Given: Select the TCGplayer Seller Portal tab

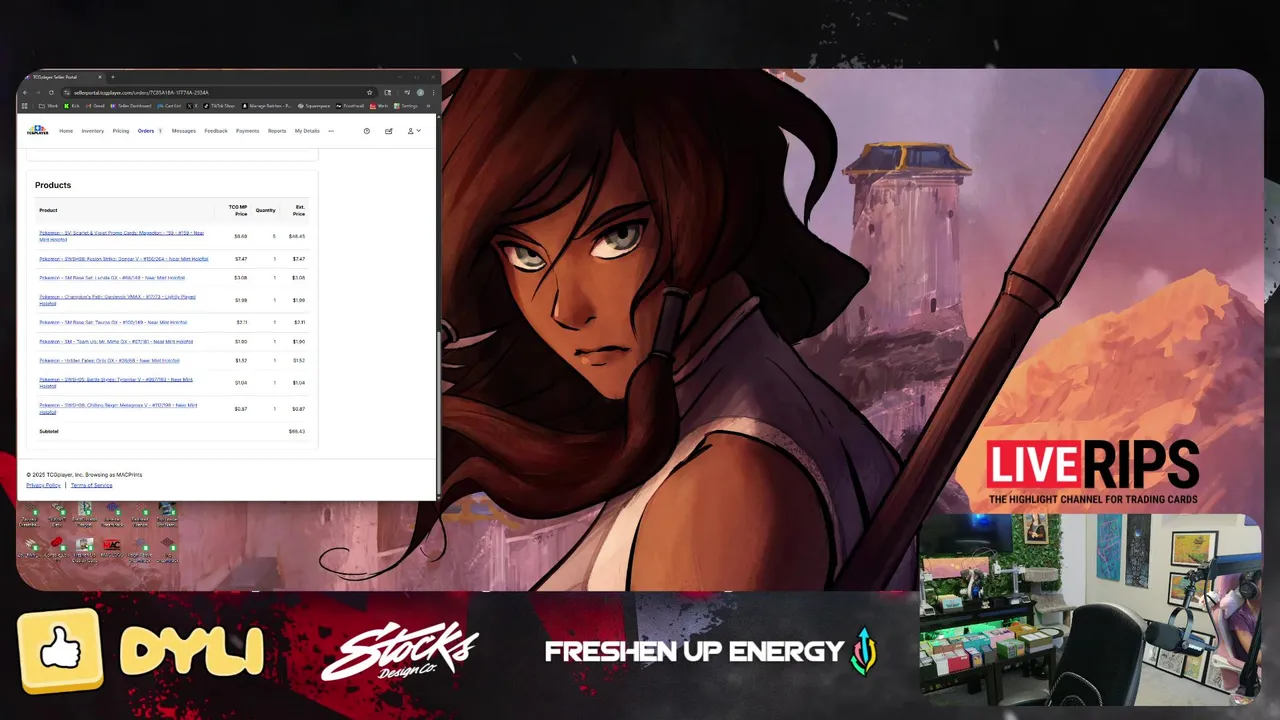Looking at the screenshot, I should (62, 77).
